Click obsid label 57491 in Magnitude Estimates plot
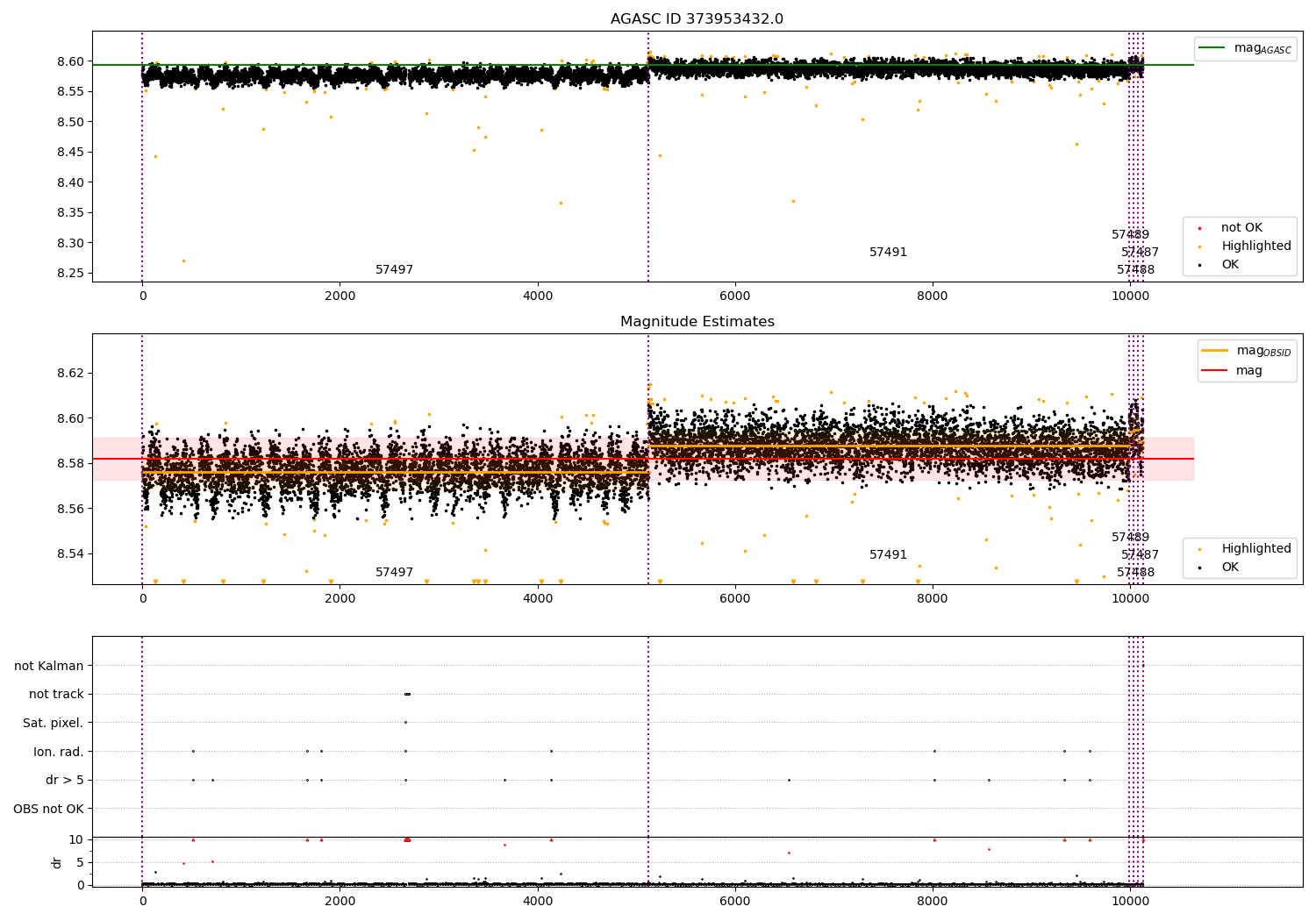1316x921 pixels. [888, 555]
